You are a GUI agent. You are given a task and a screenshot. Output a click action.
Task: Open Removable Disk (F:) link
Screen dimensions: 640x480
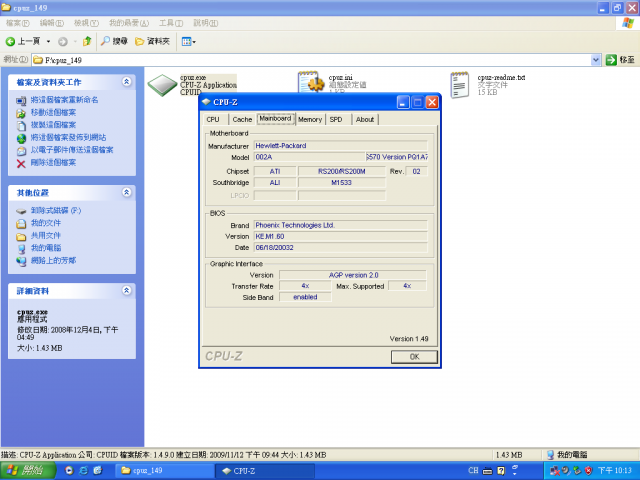[x=56, y=211]
